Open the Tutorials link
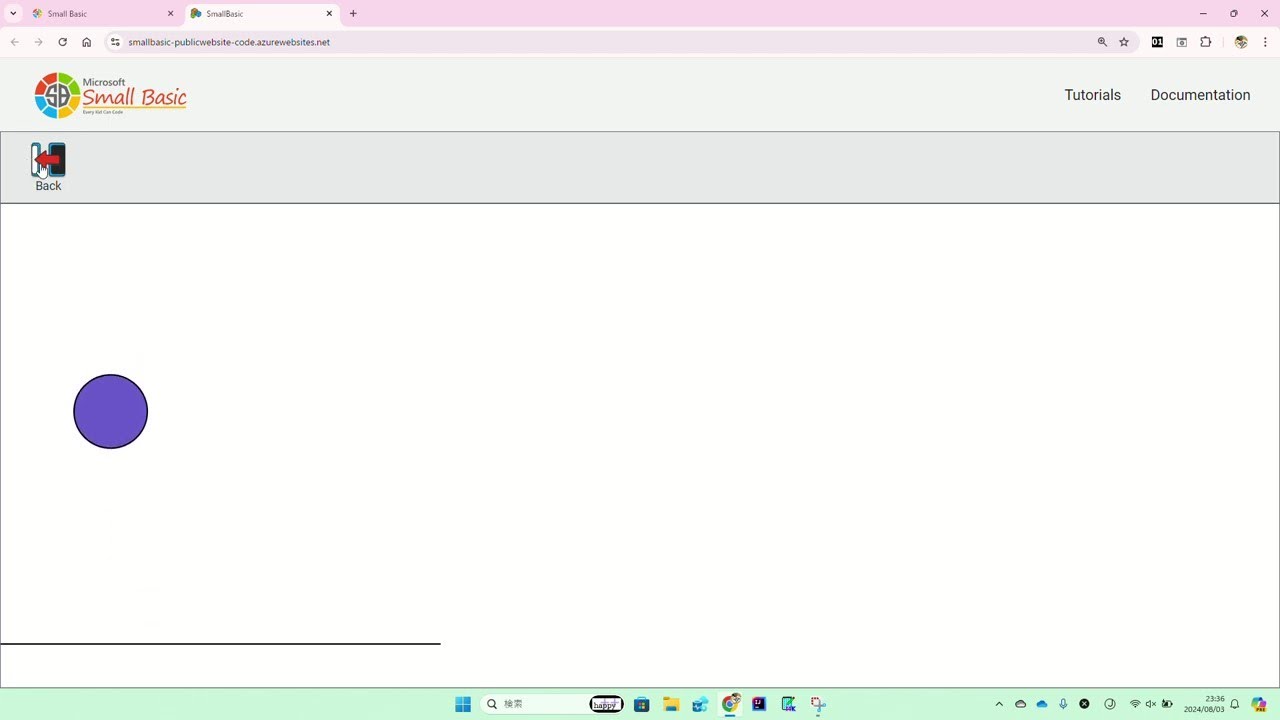 coord(1092,94)
